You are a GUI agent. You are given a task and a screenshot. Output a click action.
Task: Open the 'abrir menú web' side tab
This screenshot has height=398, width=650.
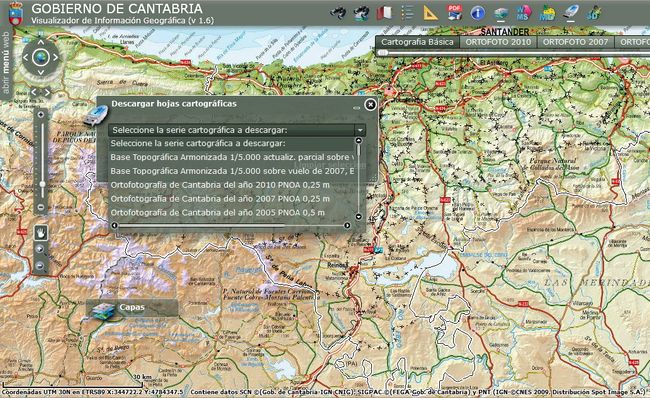[5, 63]
